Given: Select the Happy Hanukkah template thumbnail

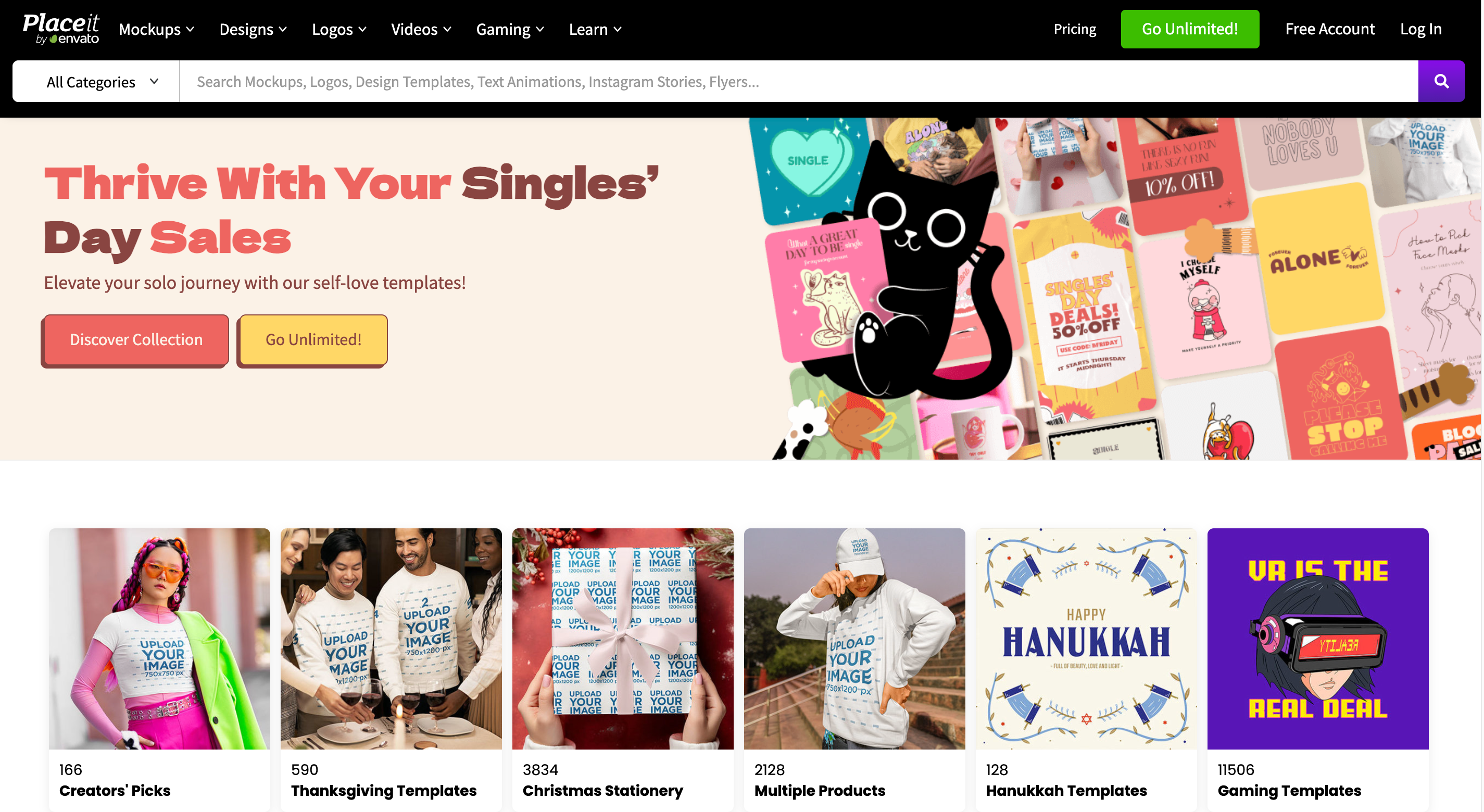Looking at the screenshot, I should [1086, 639].
